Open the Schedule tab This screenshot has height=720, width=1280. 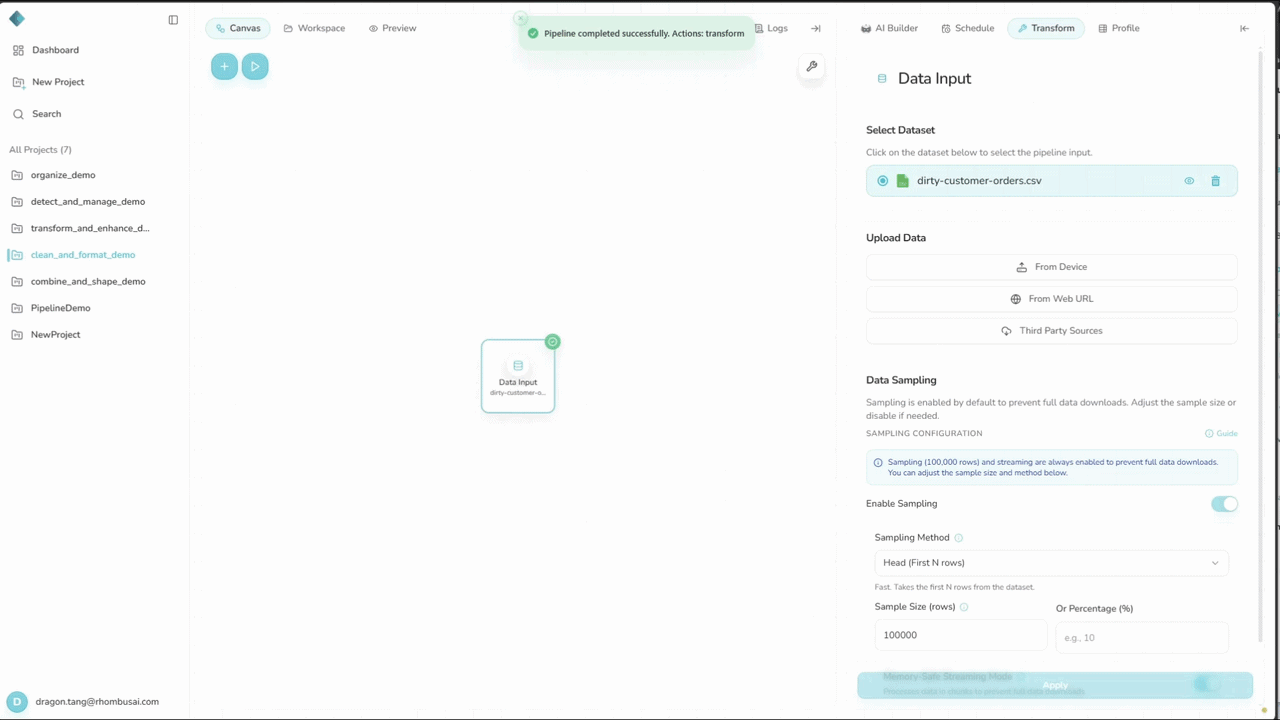pyautogui.click(x=968, y=28)
